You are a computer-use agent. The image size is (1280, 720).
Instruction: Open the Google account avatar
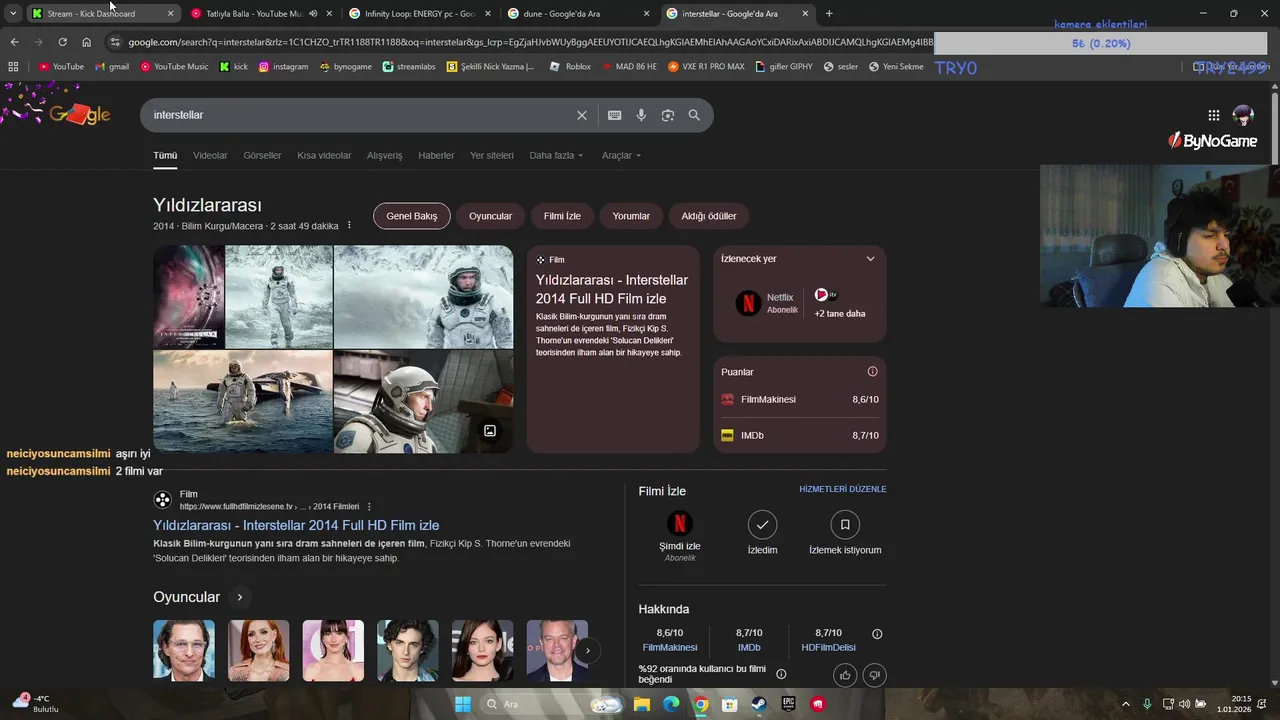pos(1243,115)
